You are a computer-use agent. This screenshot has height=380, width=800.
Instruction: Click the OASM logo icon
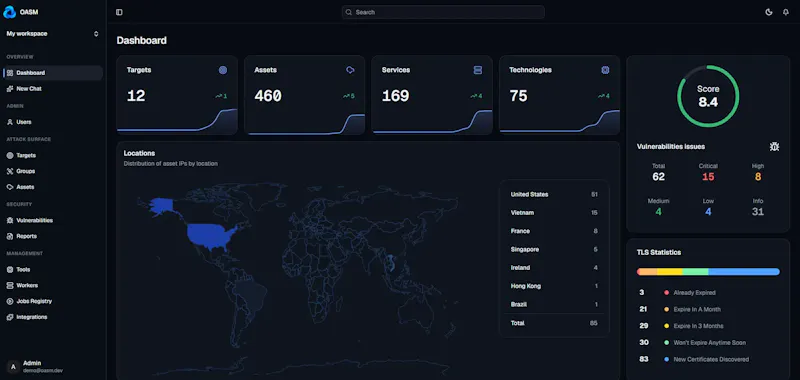10,12
